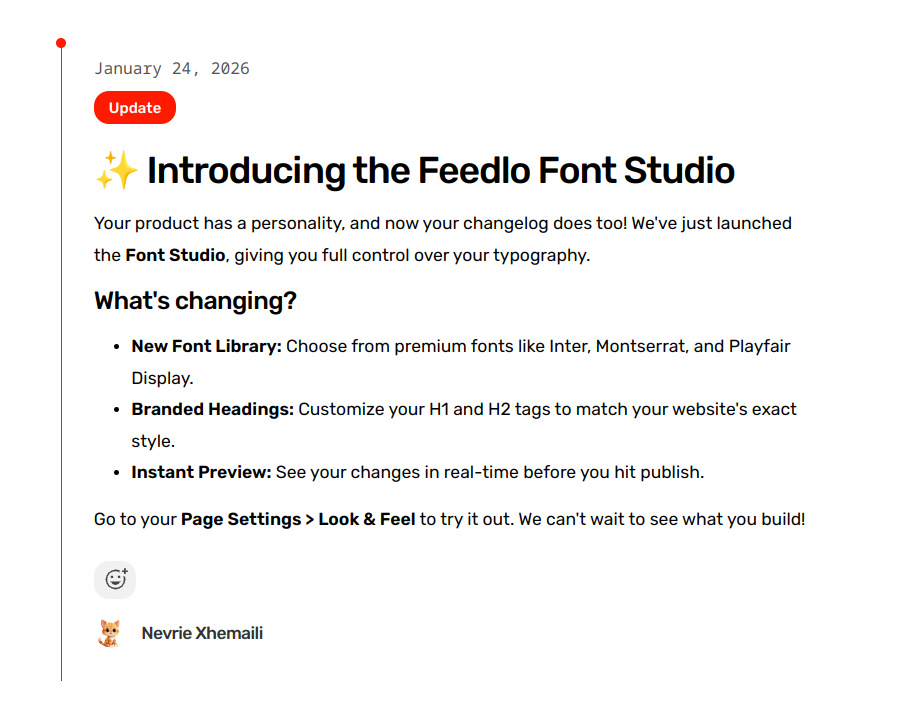The width and height of the screenshot is (906, 714).
Task: Click the word Montserrat in the list
Action: tap(642, 347)
